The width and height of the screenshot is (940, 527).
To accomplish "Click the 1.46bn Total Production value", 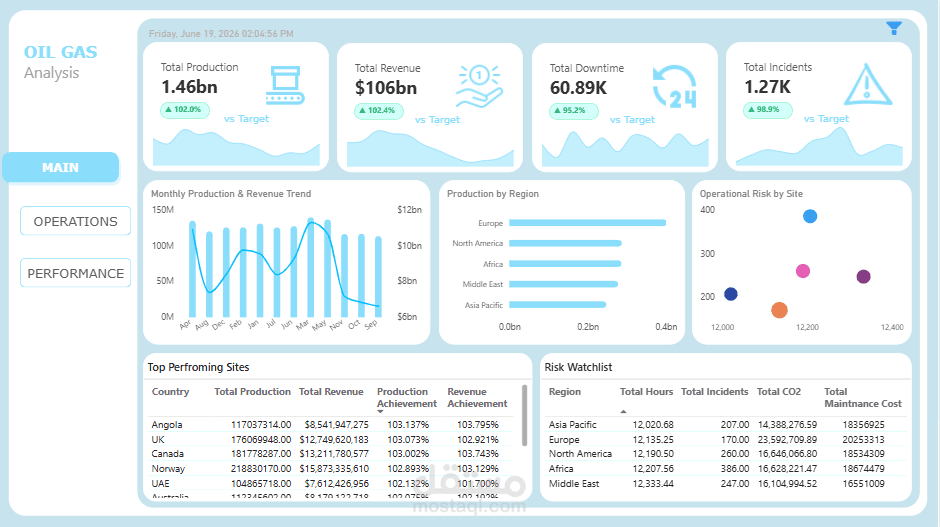I will (189, 87).
